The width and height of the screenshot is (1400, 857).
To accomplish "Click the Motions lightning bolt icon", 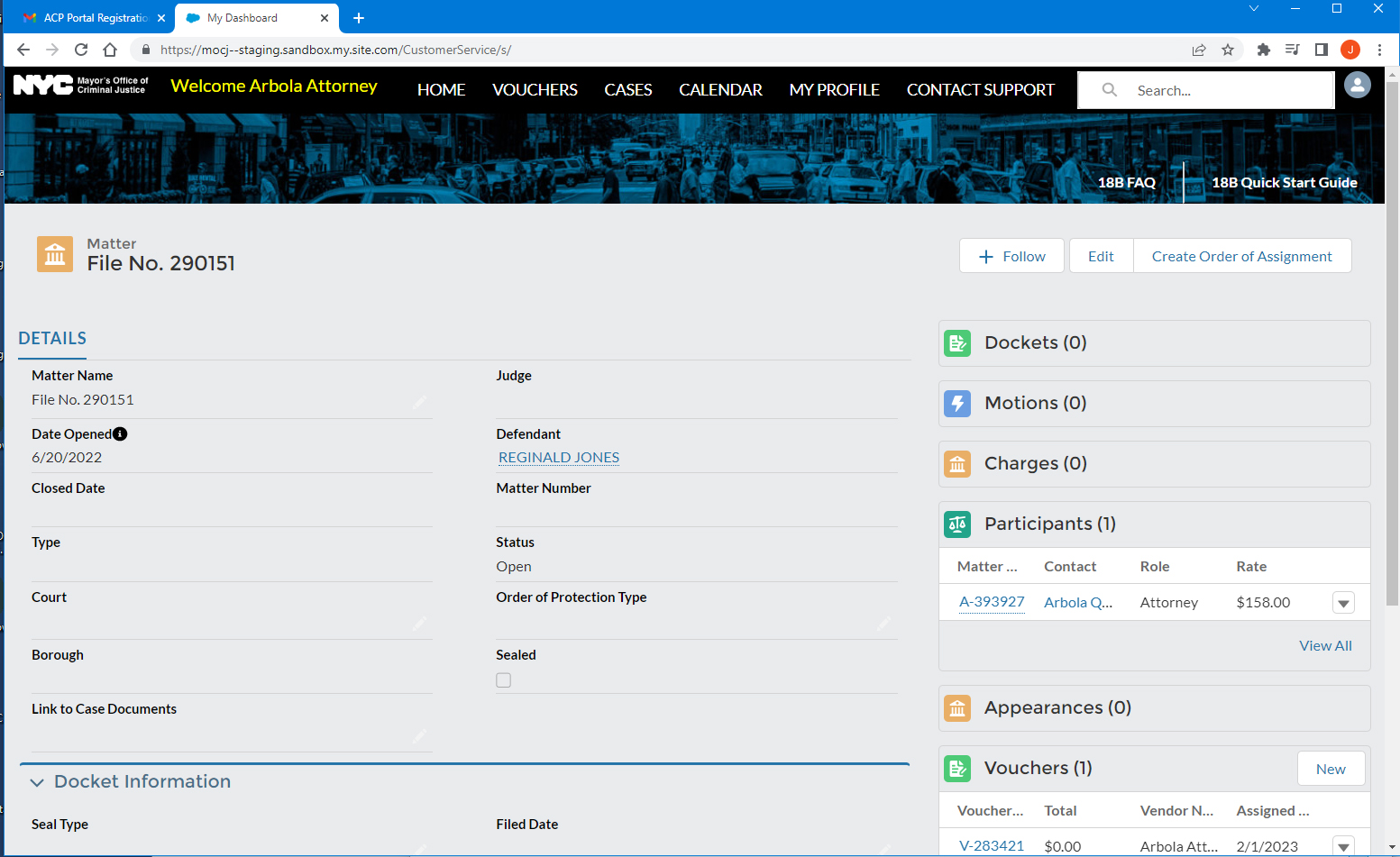I will click(x=956, y=404).
